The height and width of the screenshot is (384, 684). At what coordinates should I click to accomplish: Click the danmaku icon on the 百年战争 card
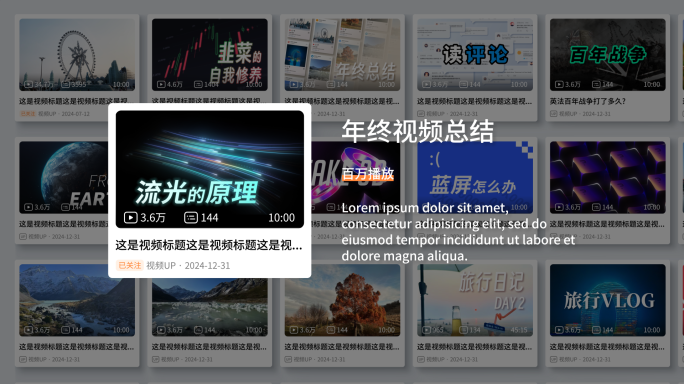pos(596,84)
